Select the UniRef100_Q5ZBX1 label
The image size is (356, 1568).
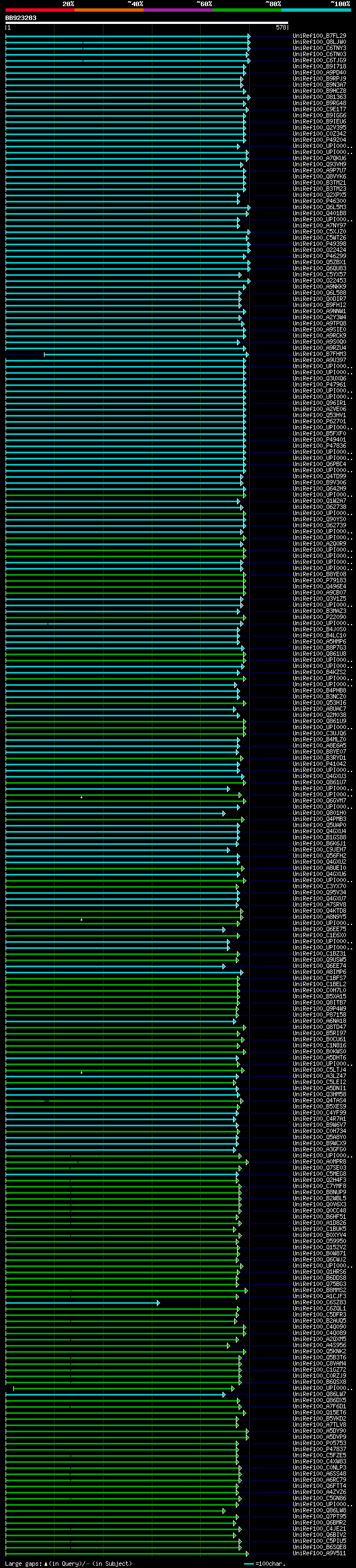319,263
